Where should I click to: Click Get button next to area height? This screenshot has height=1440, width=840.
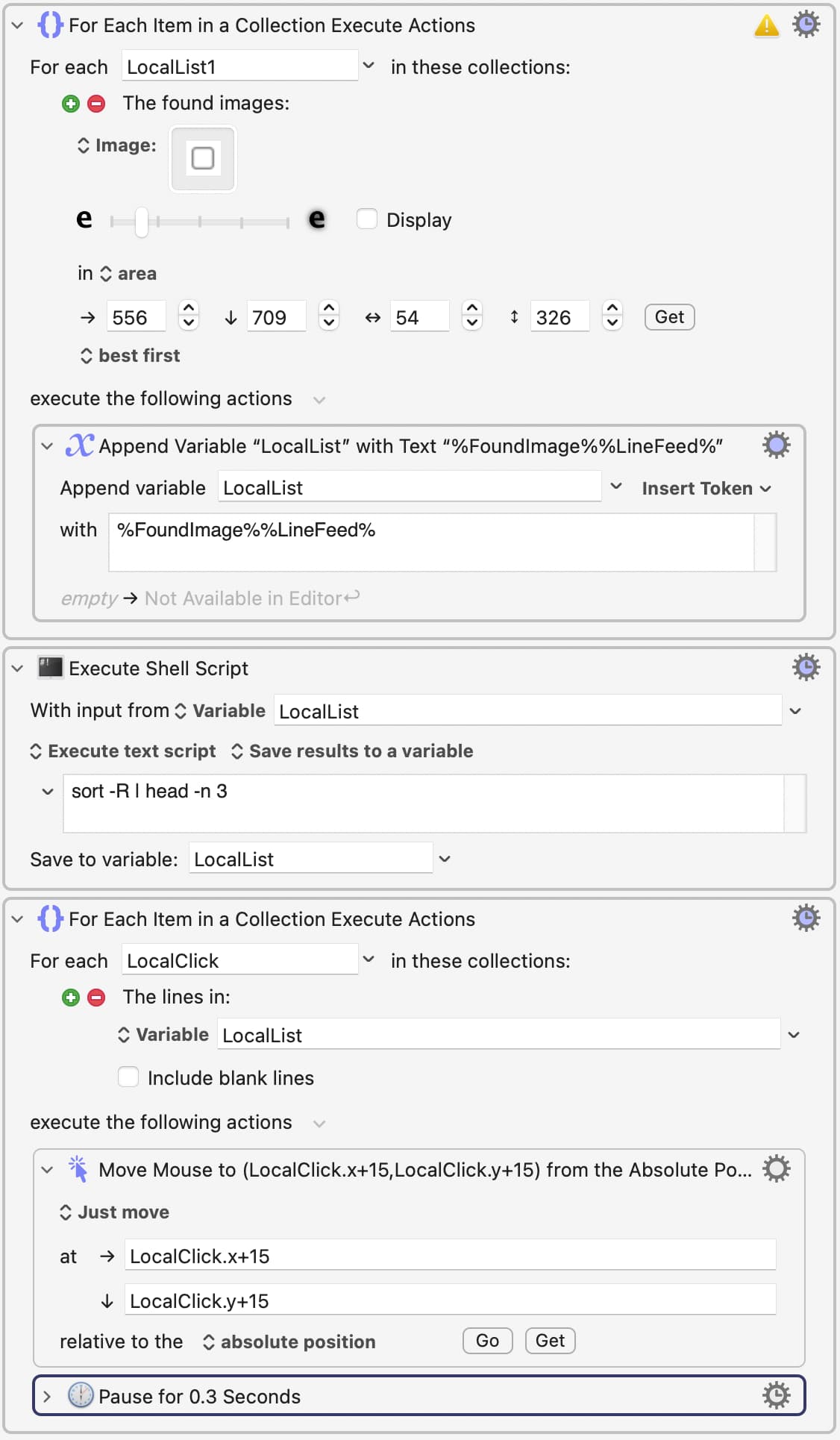pyautogui.click(x=669, y=317)
